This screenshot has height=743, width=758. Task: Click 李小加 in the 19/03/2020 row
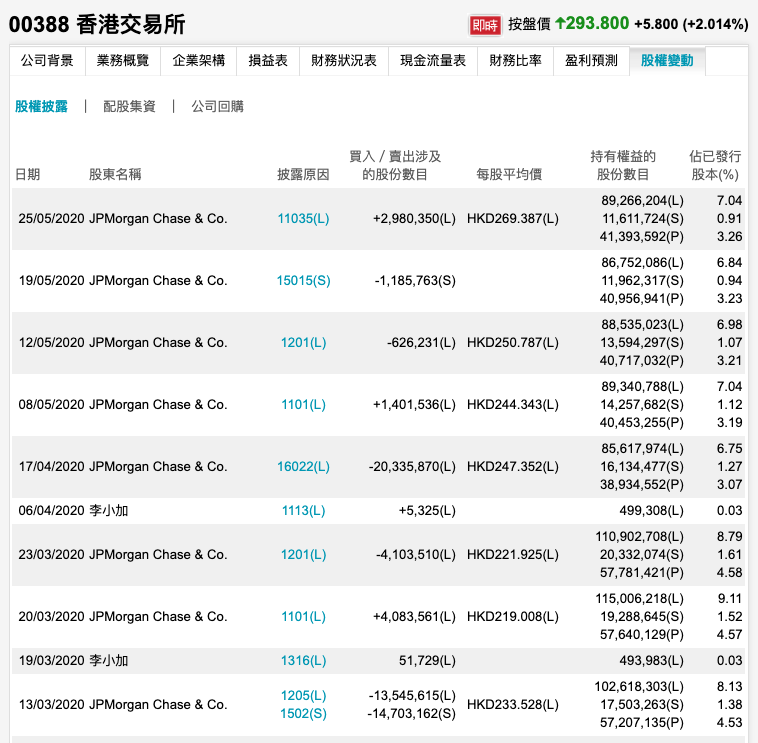coord(109,660)
